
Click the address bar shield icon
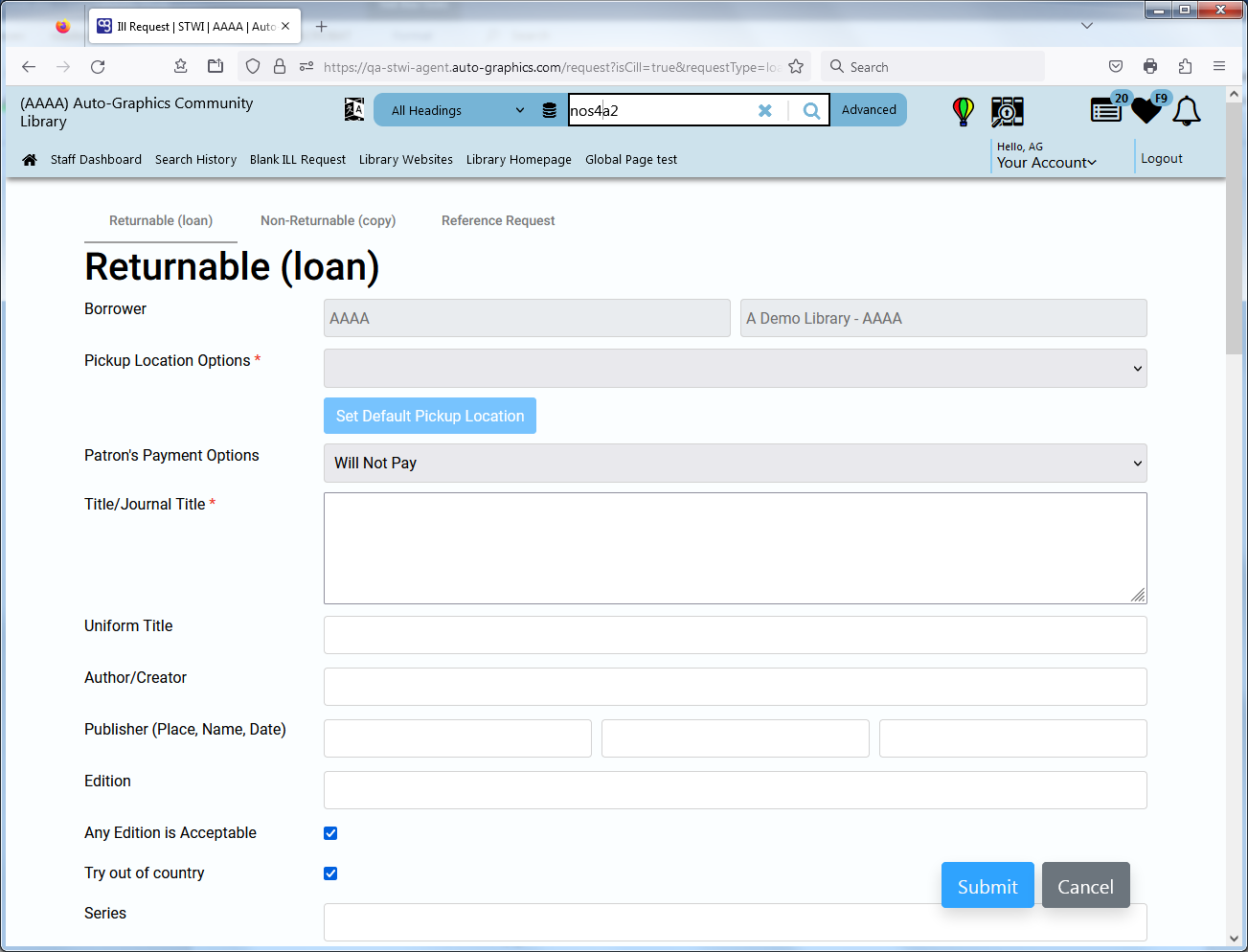pyautogui.click(x=253, y=67)
